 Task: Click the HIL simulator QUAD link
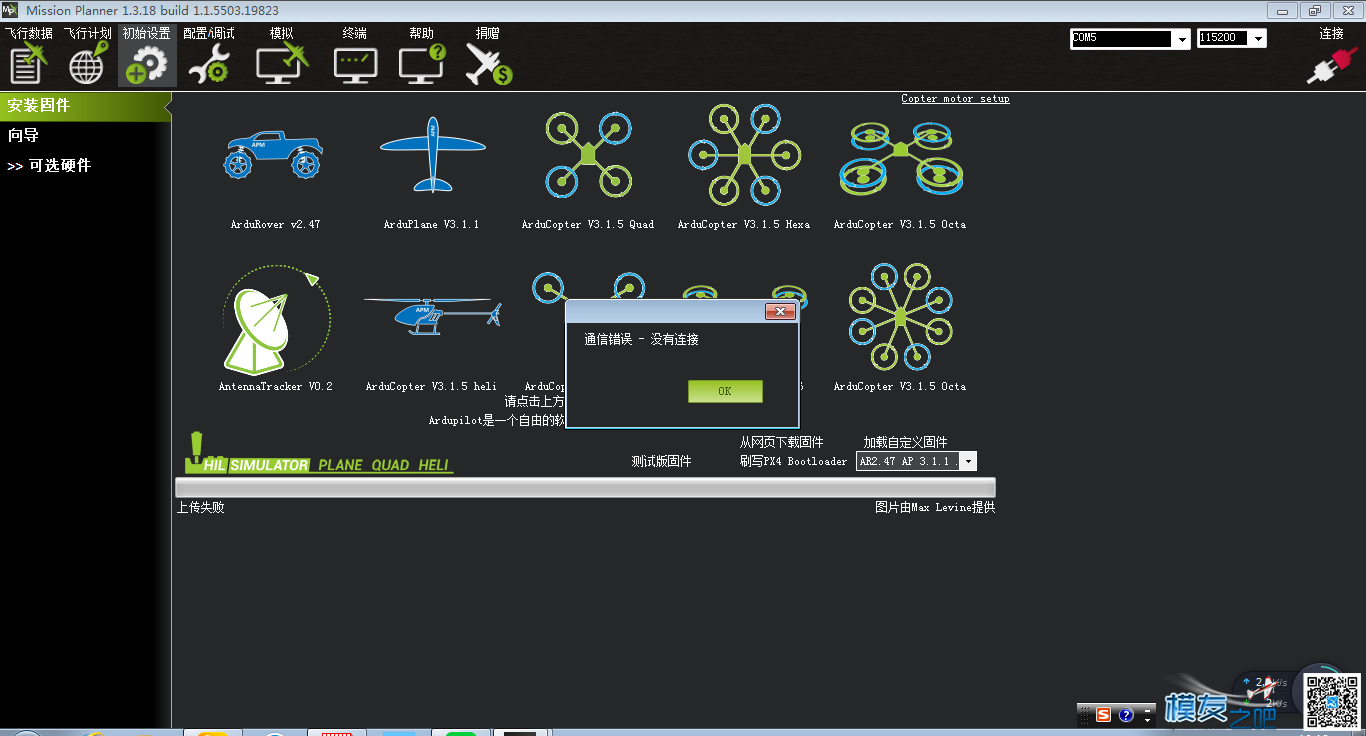391,465
